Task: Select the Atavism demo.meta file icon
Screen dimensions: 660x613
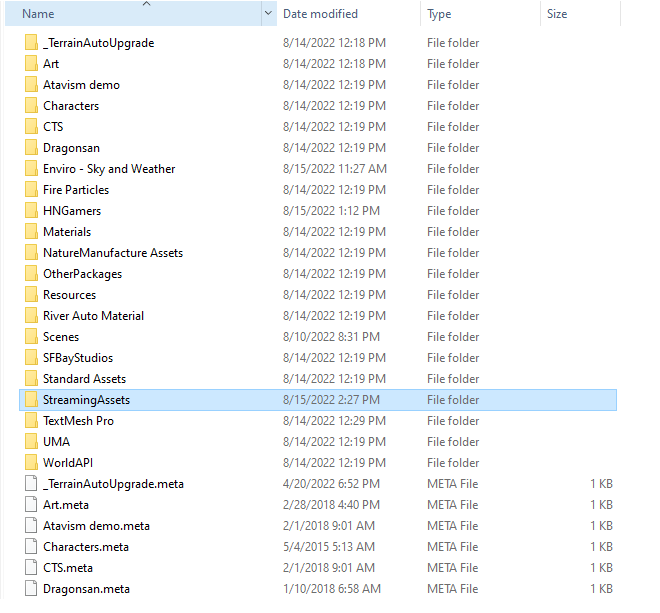Action: tap(31, 526)
